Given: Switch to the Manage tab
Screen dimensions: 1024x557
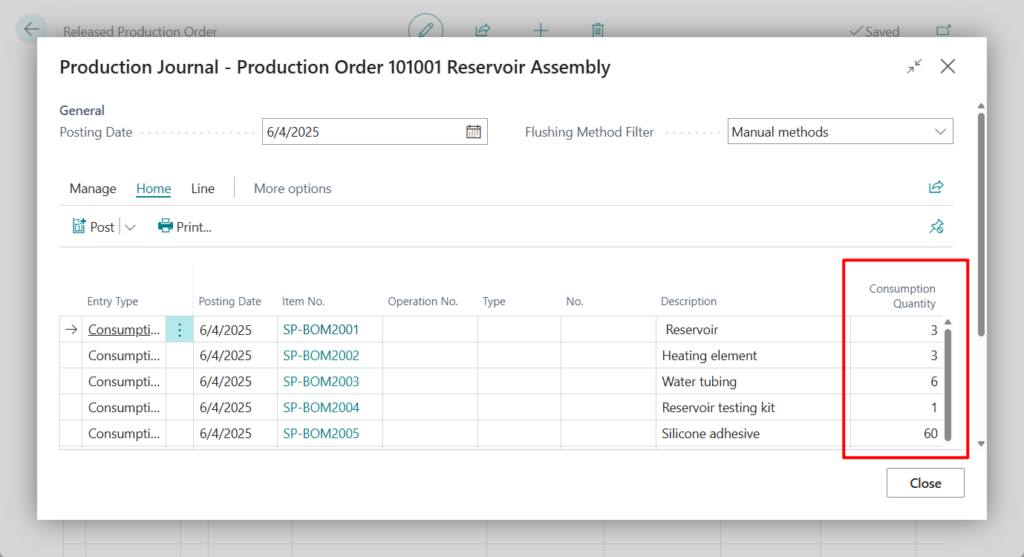Looking at the screenshot, I should coord(93,188).
